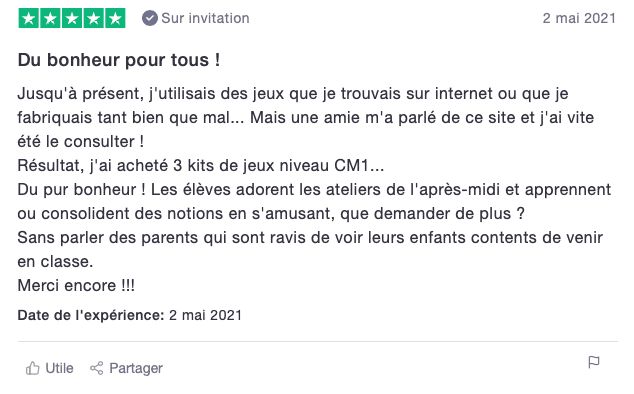This screenshot has height=394, width=634.
Task: Click the thumbs-up Utile icon
Action: 33,368
